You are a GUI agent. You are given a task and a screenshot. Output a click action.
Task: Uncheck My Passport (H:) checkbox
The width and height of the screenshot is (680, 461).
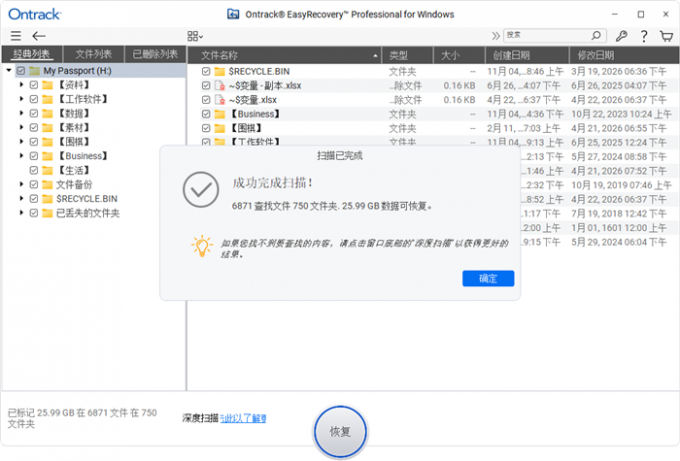point(21,70)
